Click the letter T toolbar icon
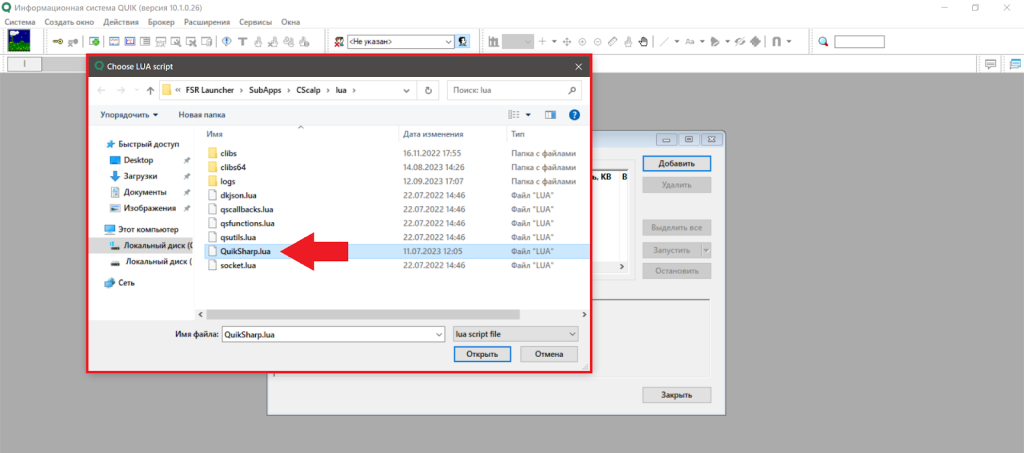This screenshot has width=1024, height=453. pyautogui.click(x=242, y=41)
